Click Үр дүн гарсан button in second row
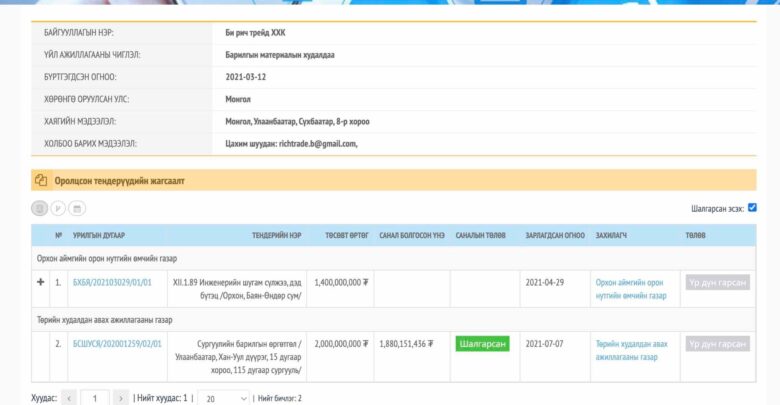Screen dimensions: 780x405 coord(717,343)
